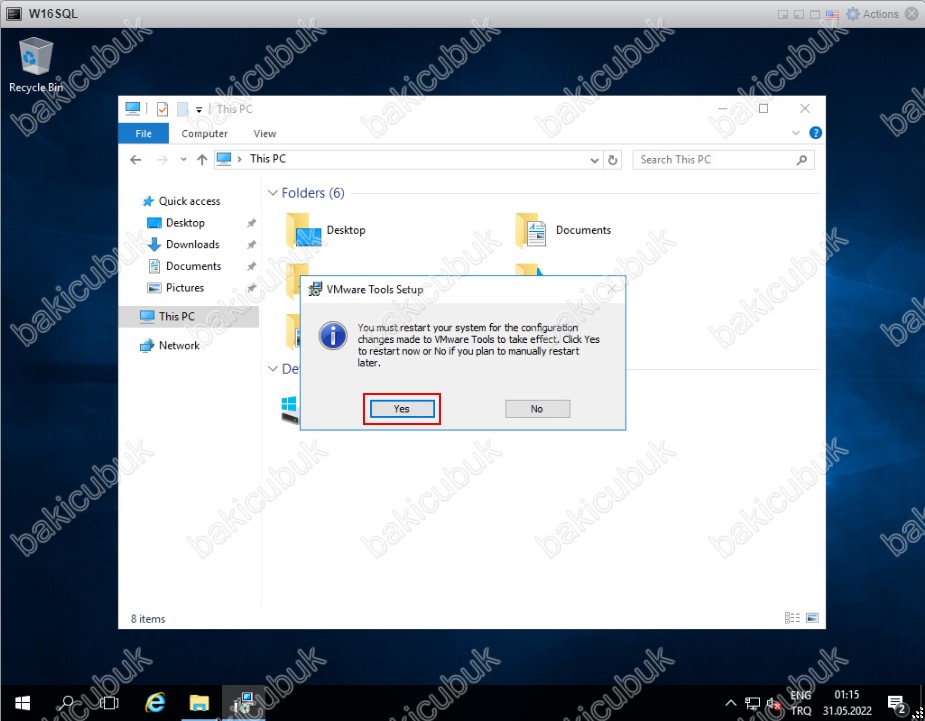Screen dimensions: 925x721
Task: Open the volume tray icon
Action: click(773, 703)
